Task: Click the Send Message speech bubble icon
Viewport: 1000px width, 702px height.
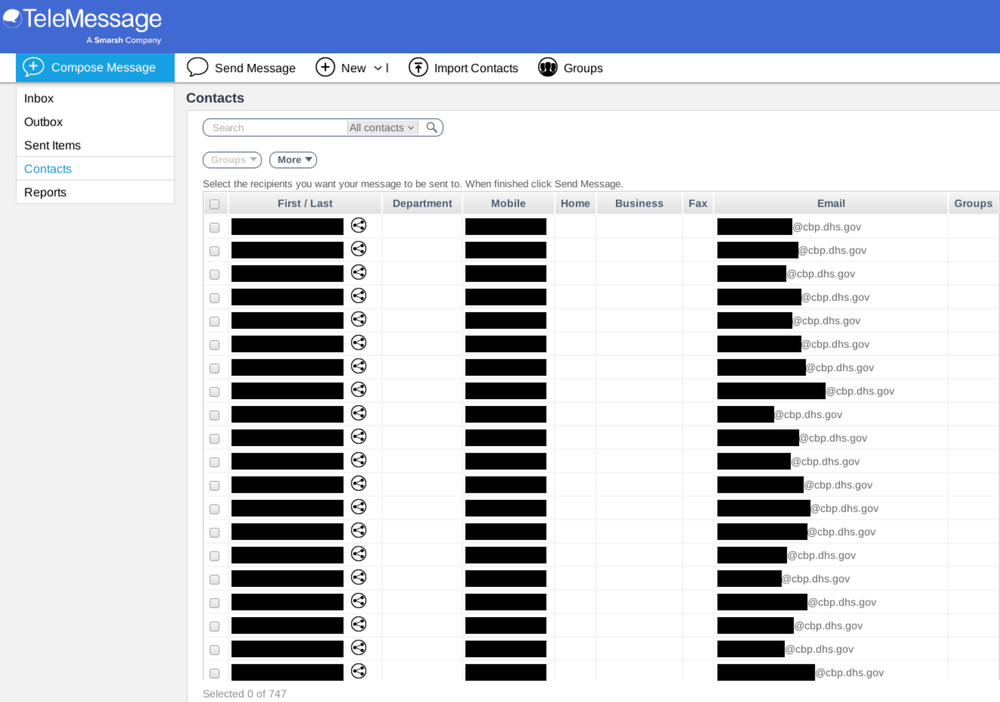Action: pyautogui.click(x=197, y=67)
